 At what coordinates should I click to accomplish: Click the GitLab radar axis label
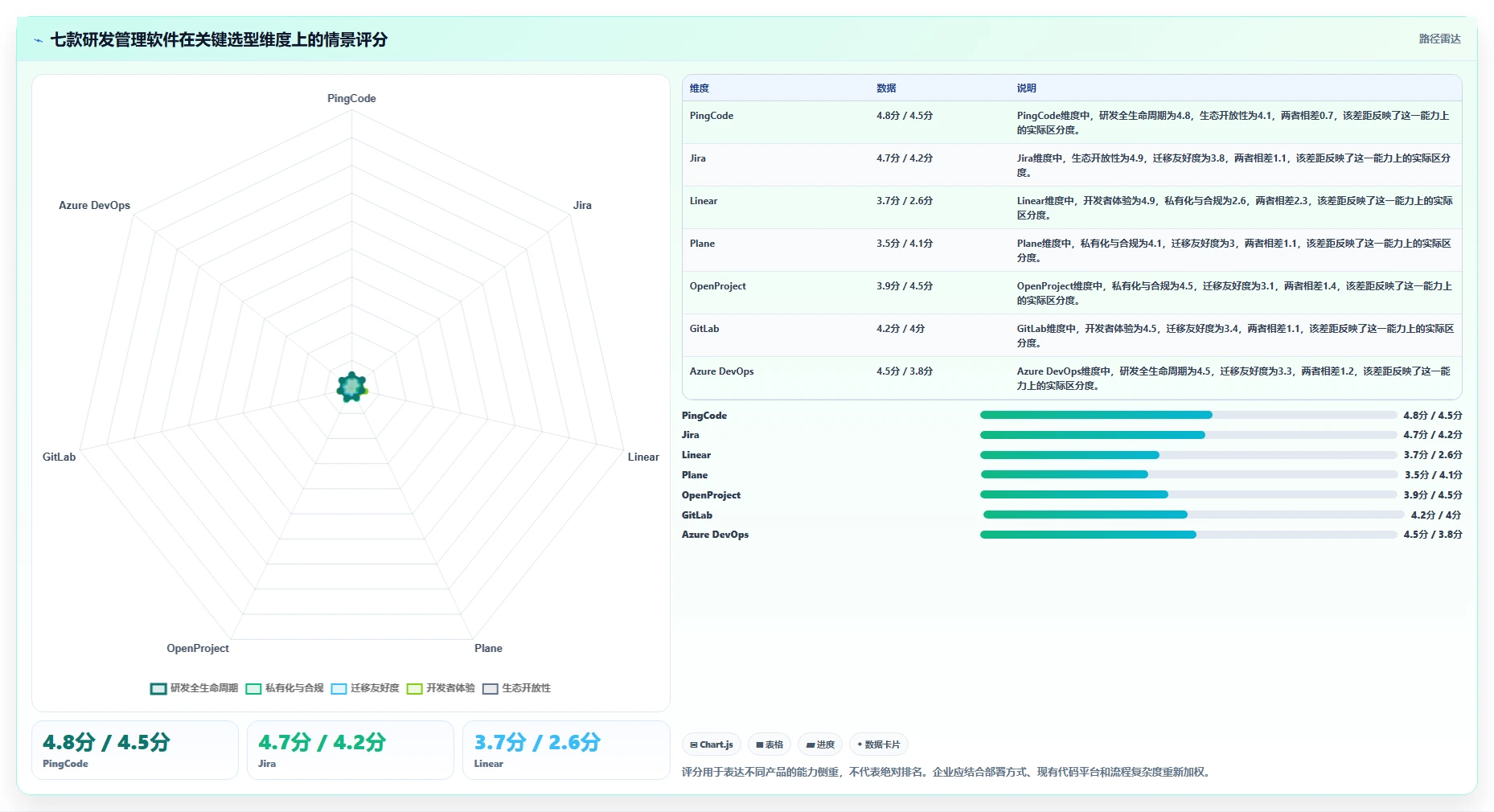60,457
